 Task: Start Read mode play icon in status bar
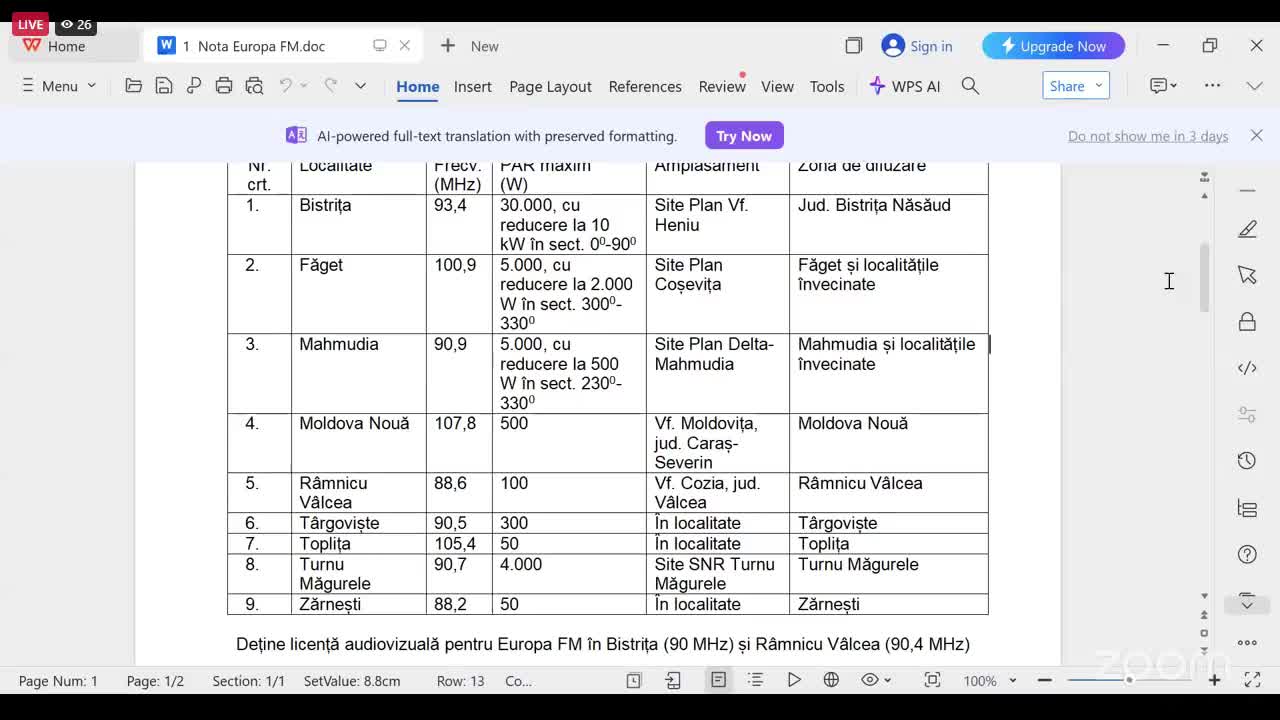click(794, 680)
